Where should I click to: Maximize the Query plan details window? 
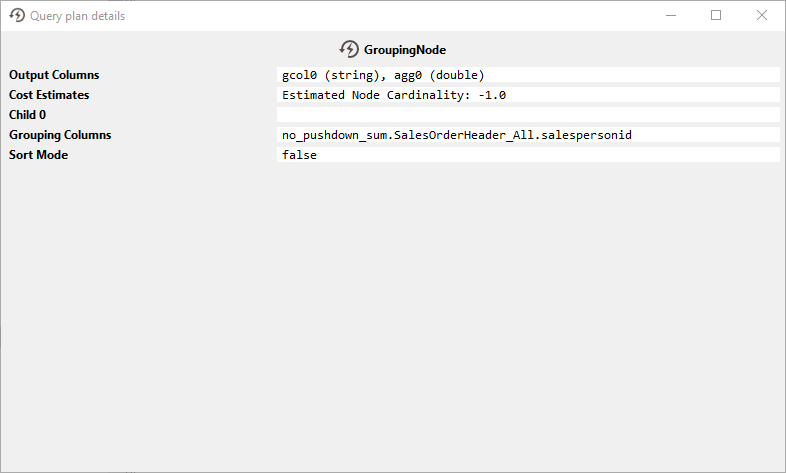pos(716,16)
